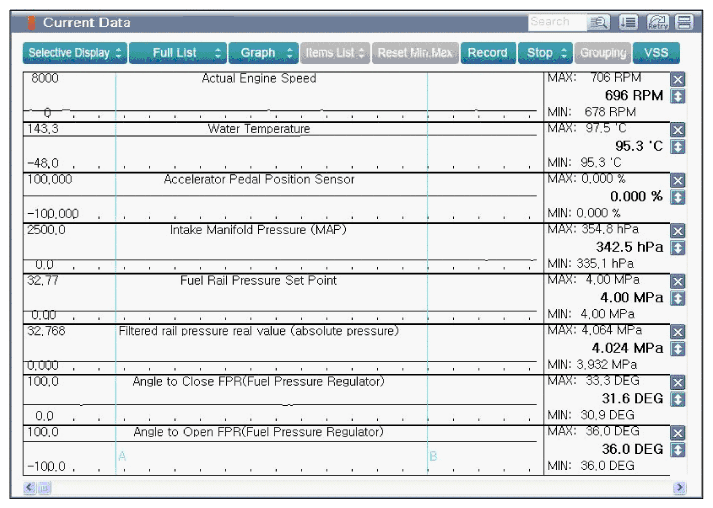Close the Water Temperature graph row
Viewport: 713px width, 508px height.
tap(678, 131)
